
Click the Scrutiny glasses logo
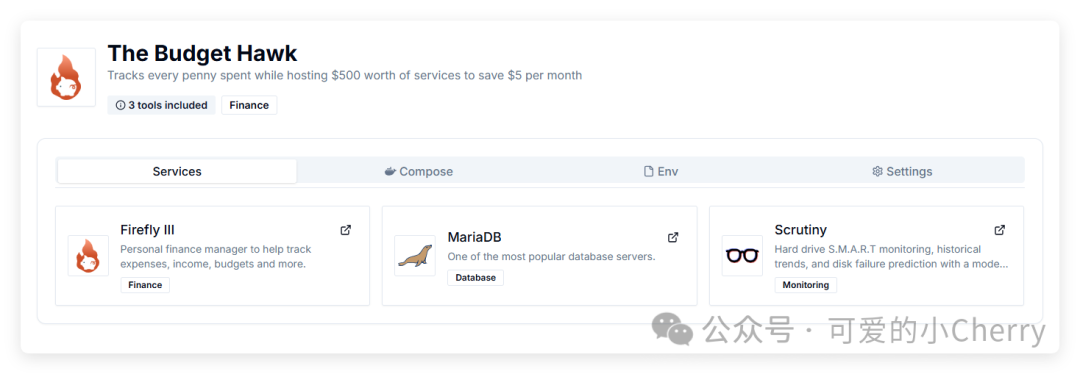coord(742,256)
